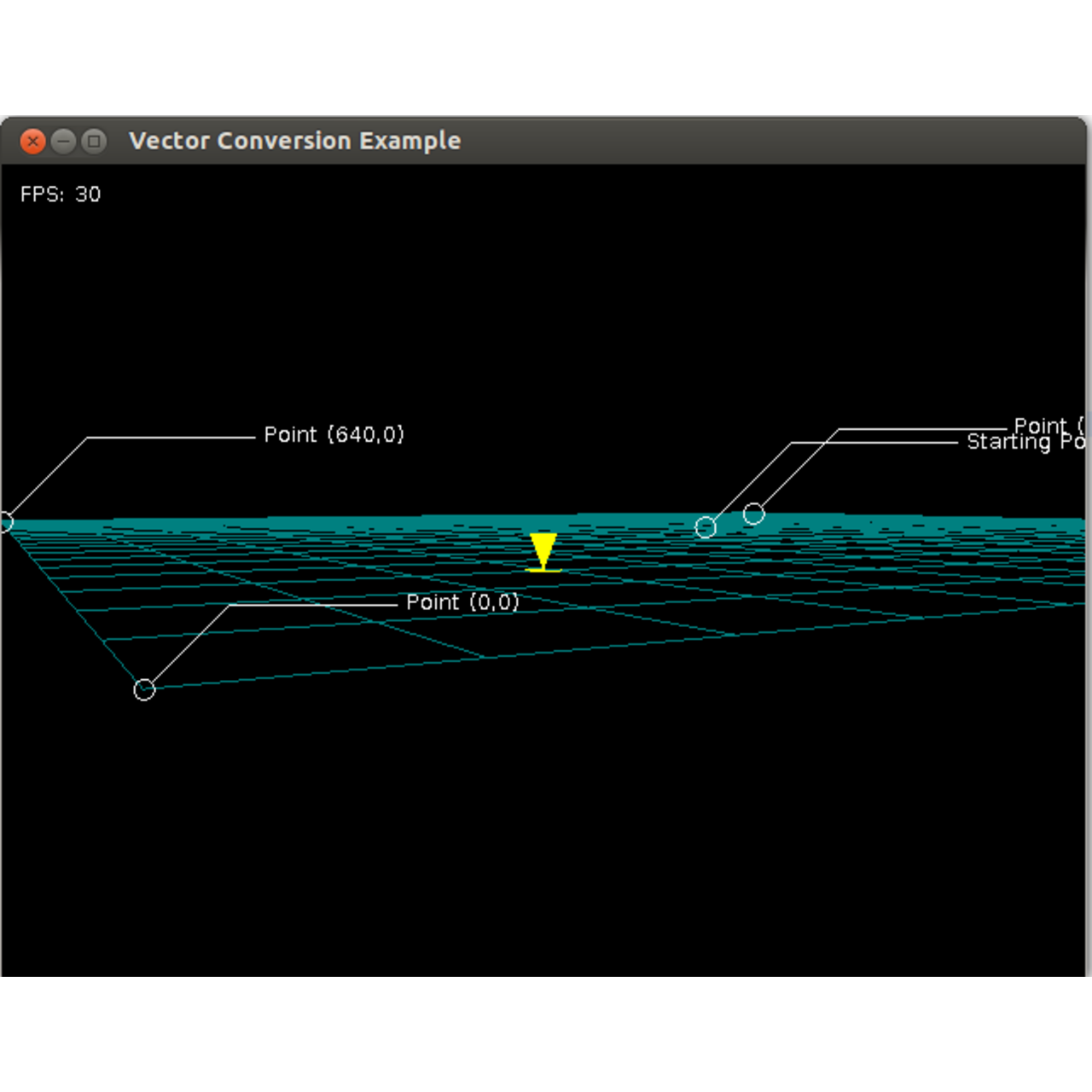Image resolution: width=1092 pixels, height=1092 pixels.
Task: Minimize the Vector Conversion Example window
Action: 64,141
